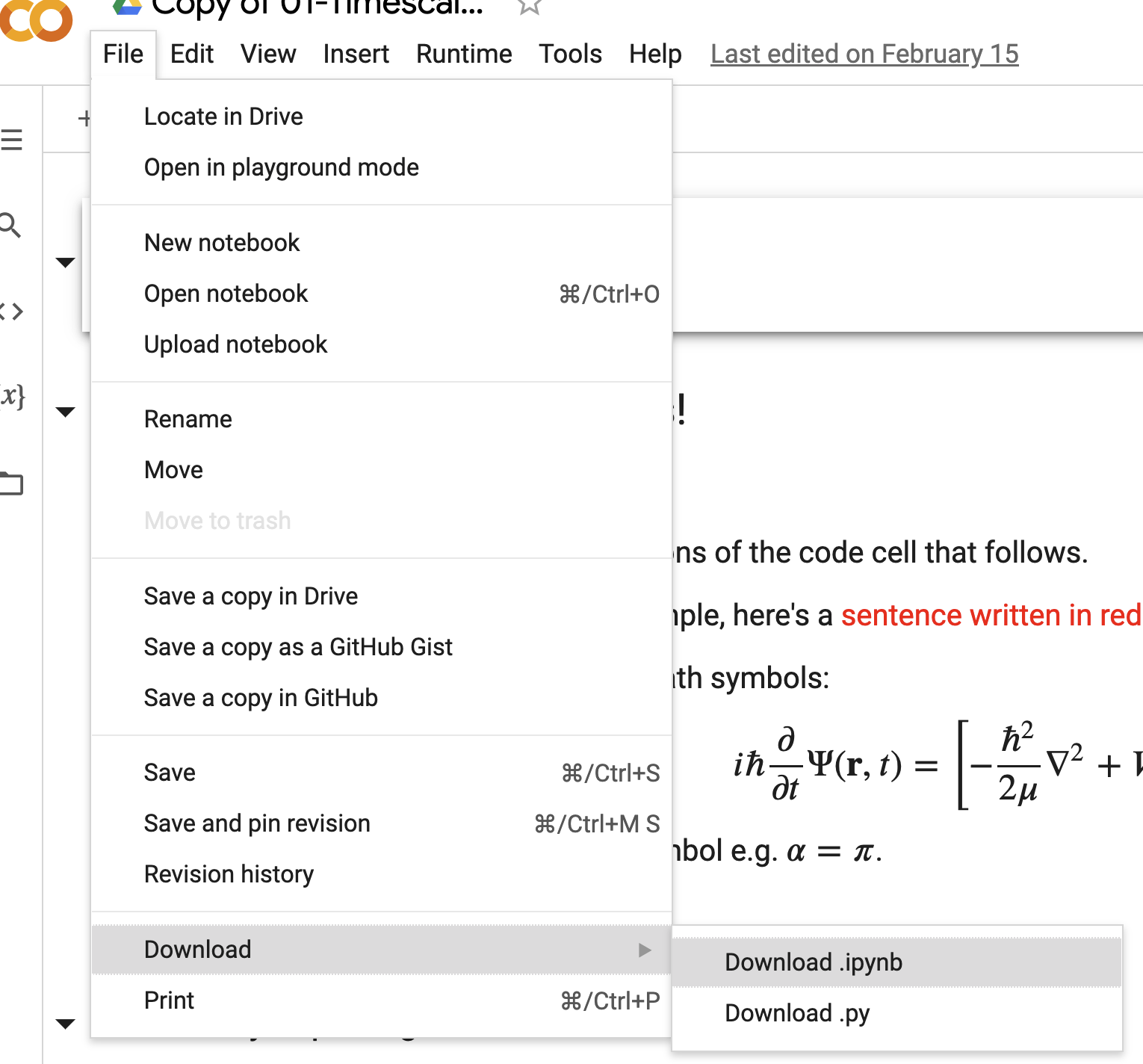Star the notebook with the star icon
Viewport: 1143px width, 1064px height.
tap(529, 6)
